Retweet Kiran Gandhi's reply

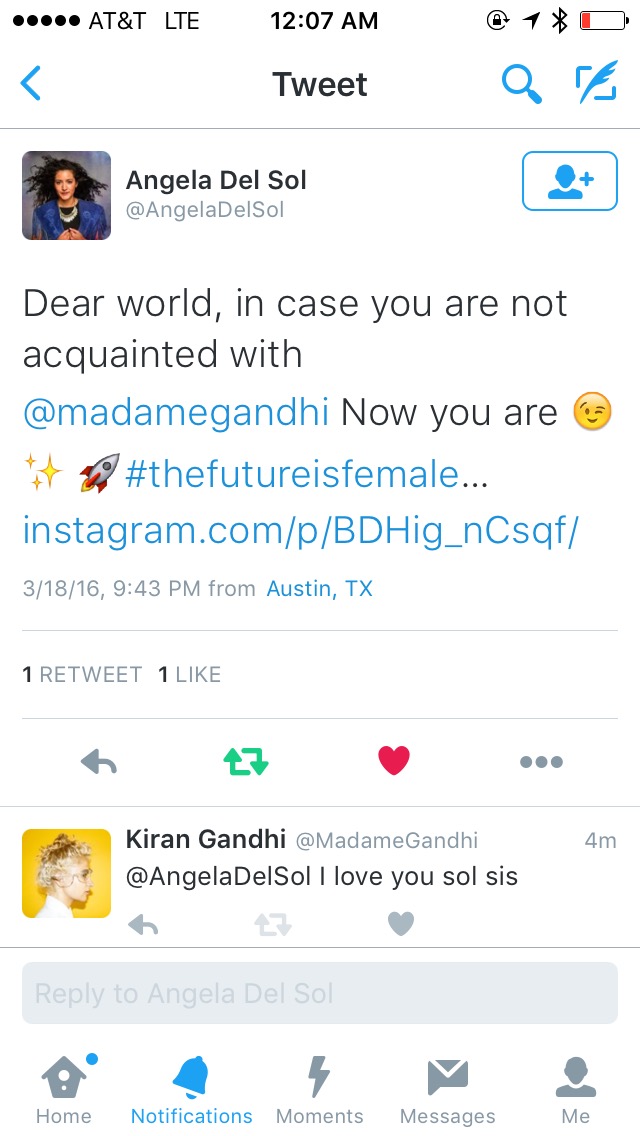[272, 925]
